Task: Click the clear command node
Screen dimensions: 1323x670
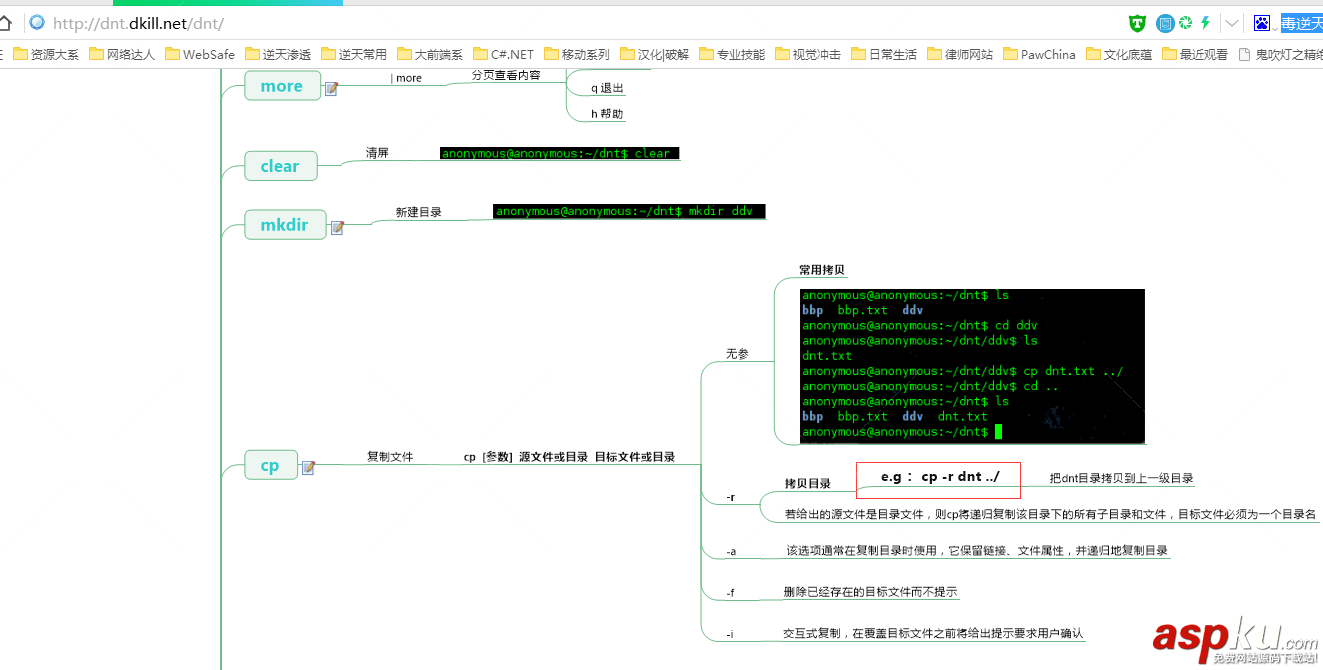Action: (x=281, y=165)
